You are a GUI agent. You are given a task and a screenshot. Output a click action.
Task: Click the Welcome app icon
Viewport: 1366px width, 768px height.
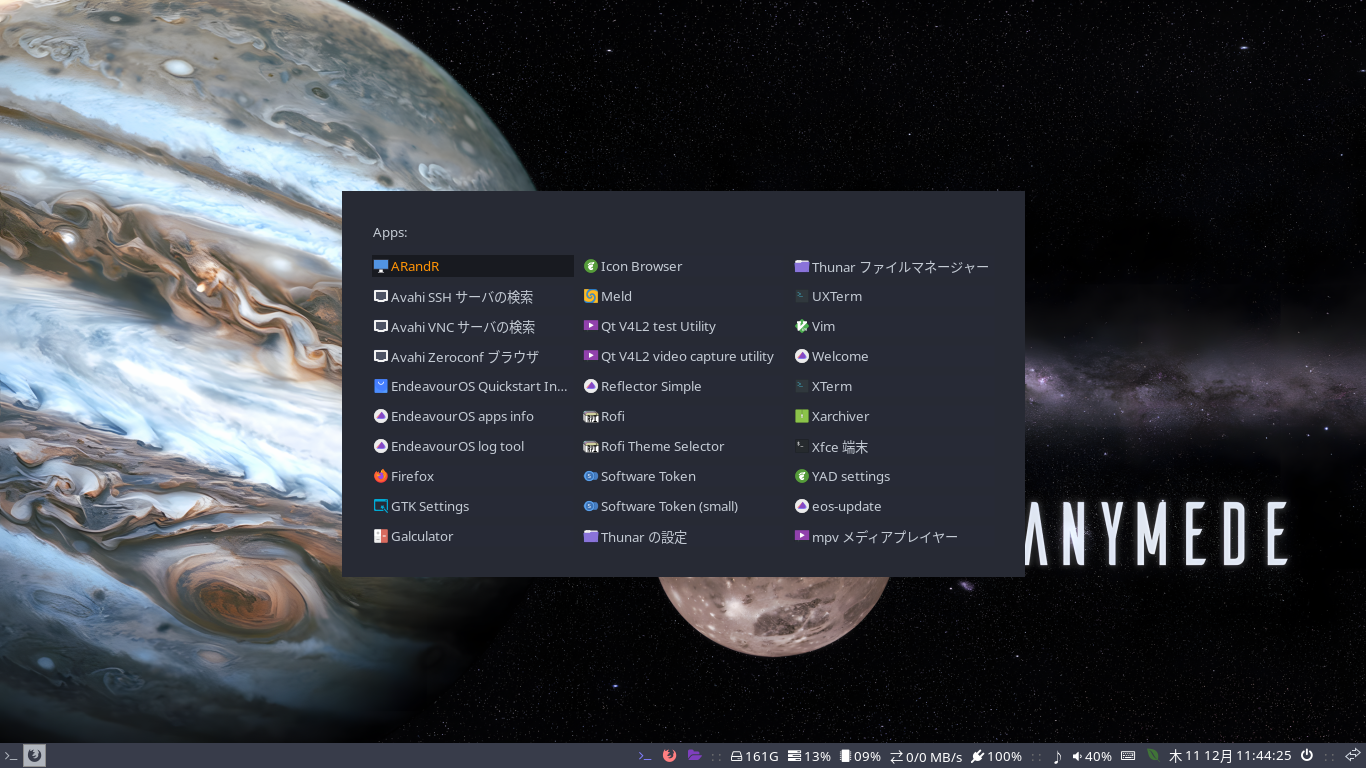pos(802,356)
